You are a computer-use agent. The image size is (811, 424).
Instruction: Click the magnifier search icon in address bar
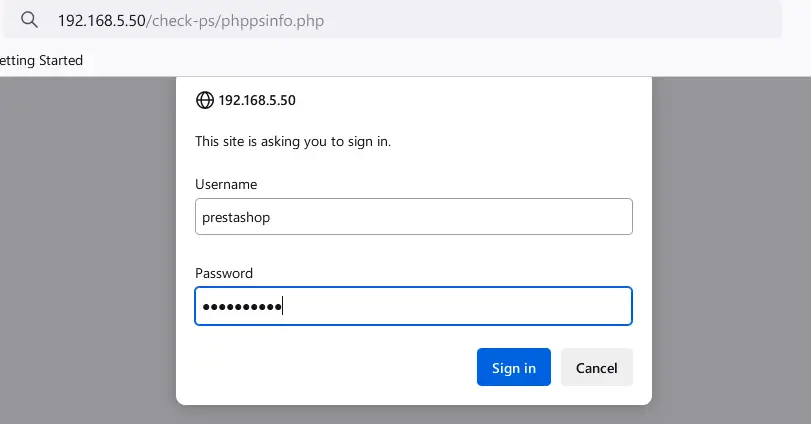point(30,20)
